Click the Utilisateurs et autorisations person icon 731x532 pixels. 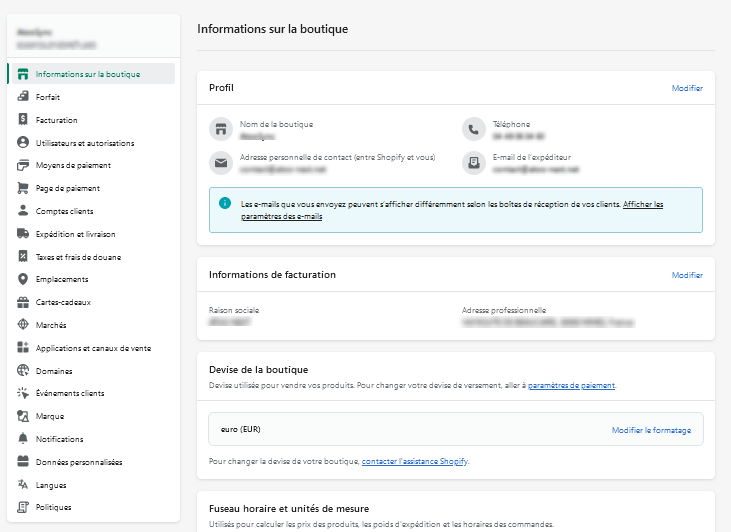click(x=23, y=142)
